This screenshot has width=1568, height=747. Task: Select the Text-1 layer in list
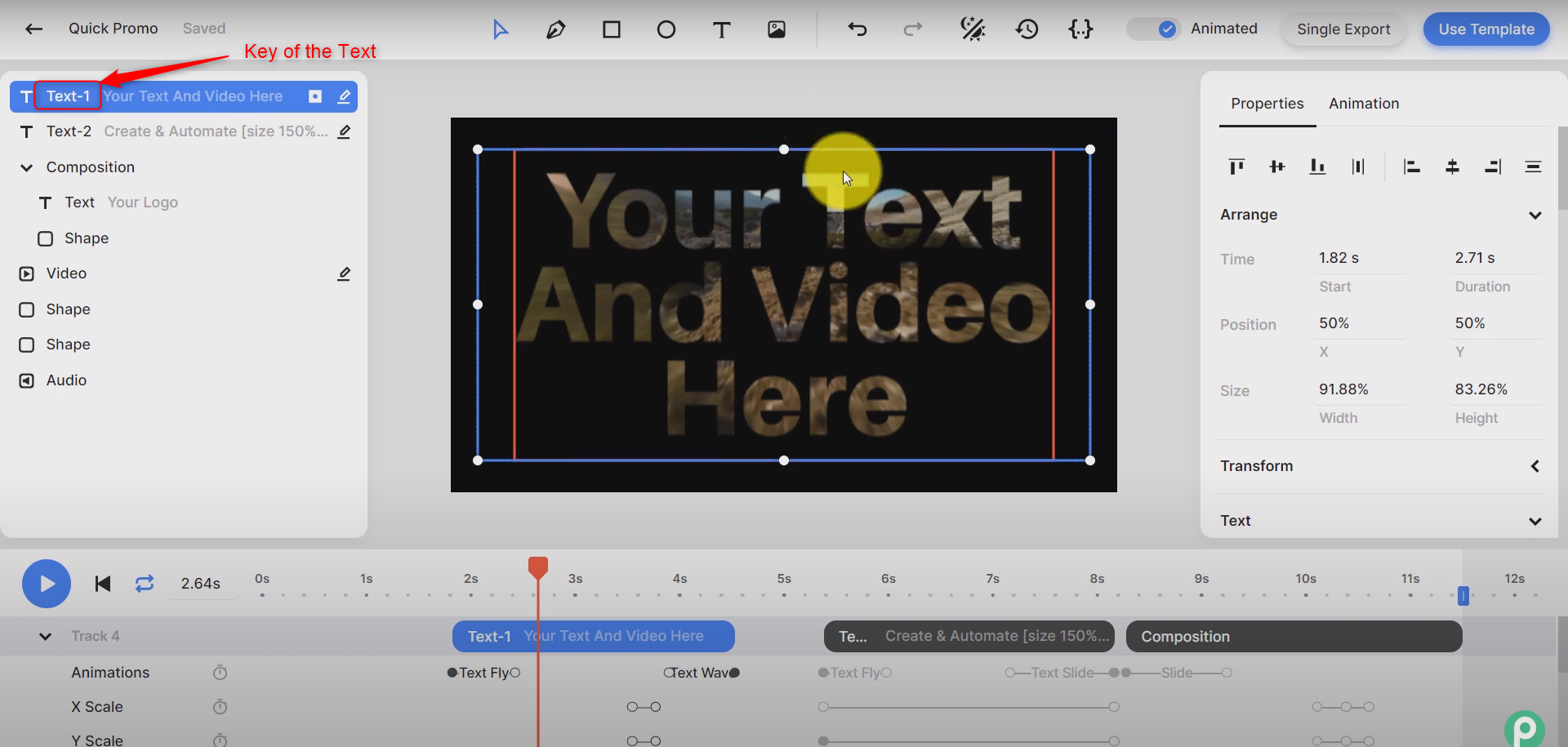[184, 96]
